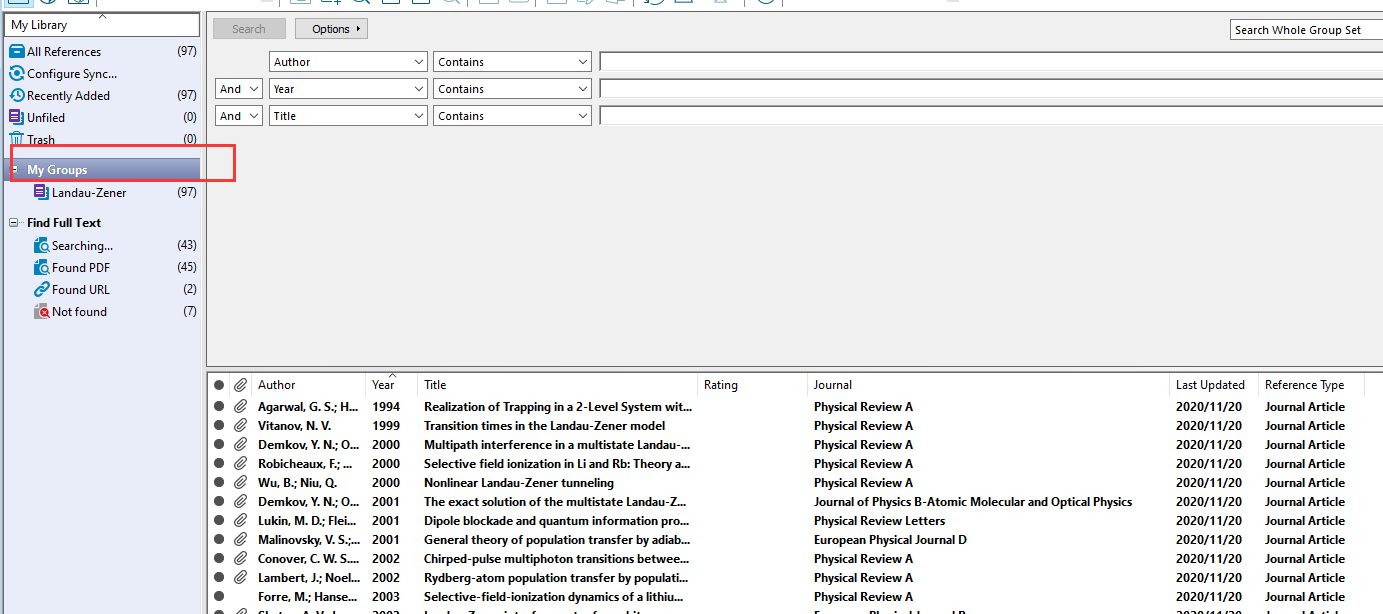This screenshot has width=1383, height=614.
Task: Open the Author search field dropdown
Action: click(x=349, y=62)
